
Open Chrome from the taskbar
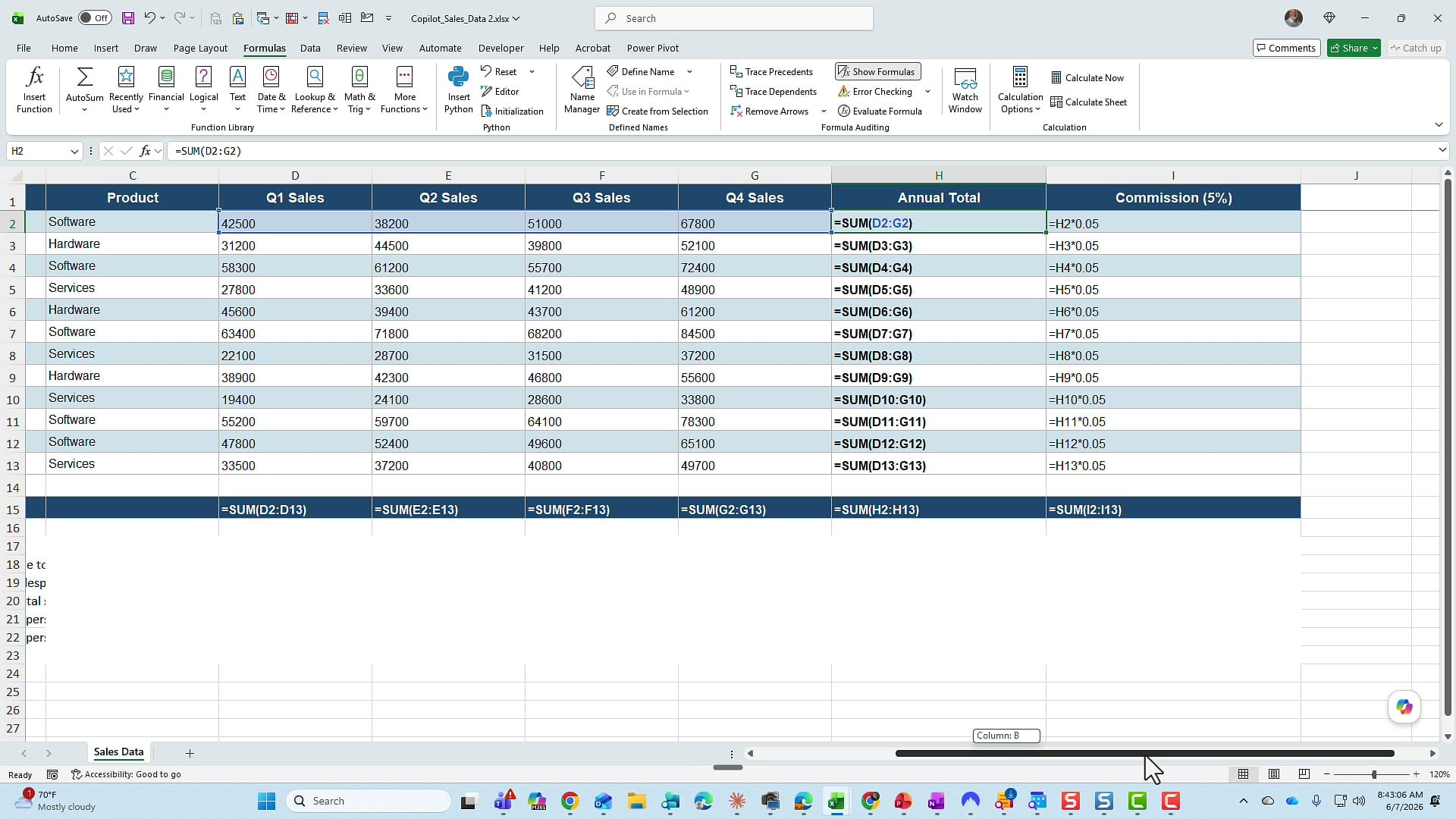coord(570,801)
